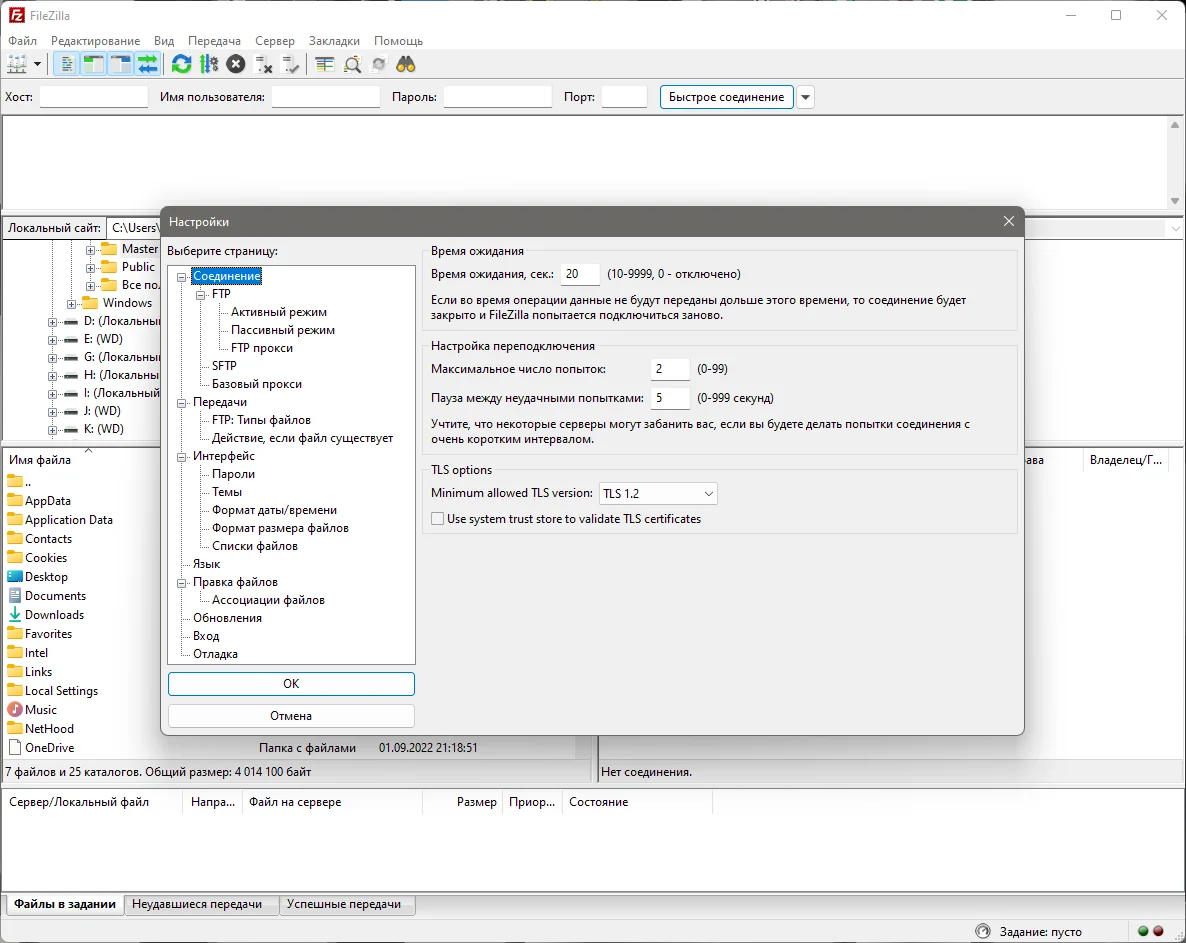Click the Music icon in file list
1186x943 pixels.
click(14, 709)
